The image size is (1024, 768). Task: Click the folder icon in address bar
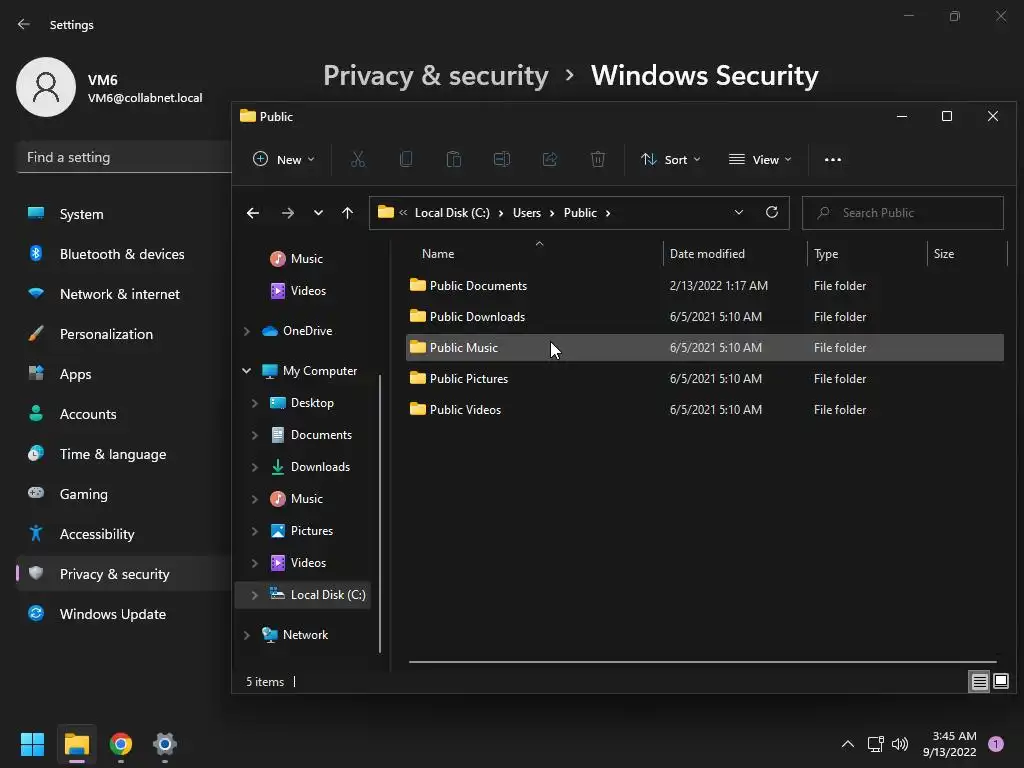coord(386,212)
